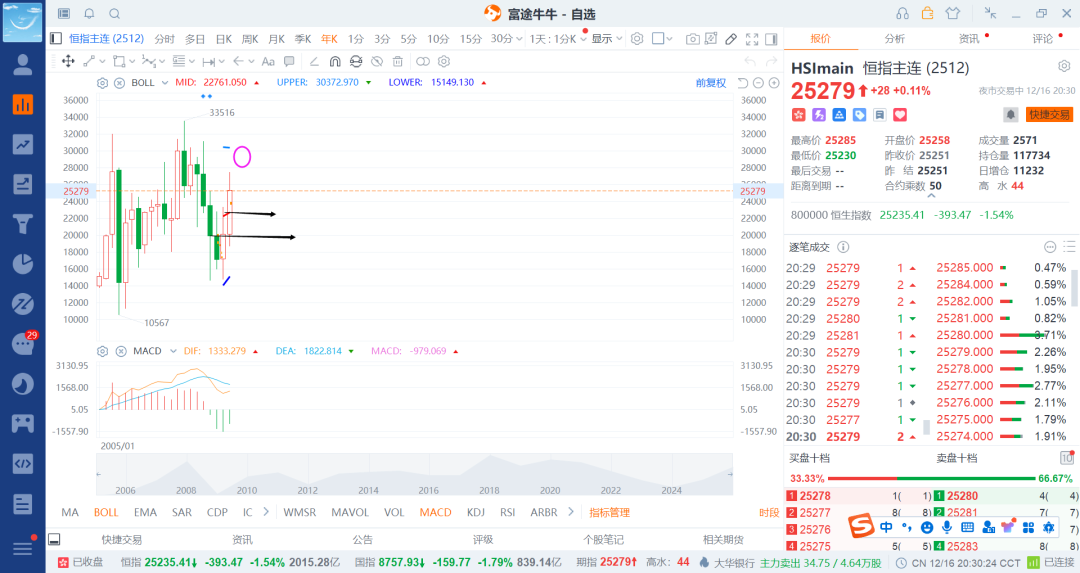Select the eraser drawing tool

[731, 39]
